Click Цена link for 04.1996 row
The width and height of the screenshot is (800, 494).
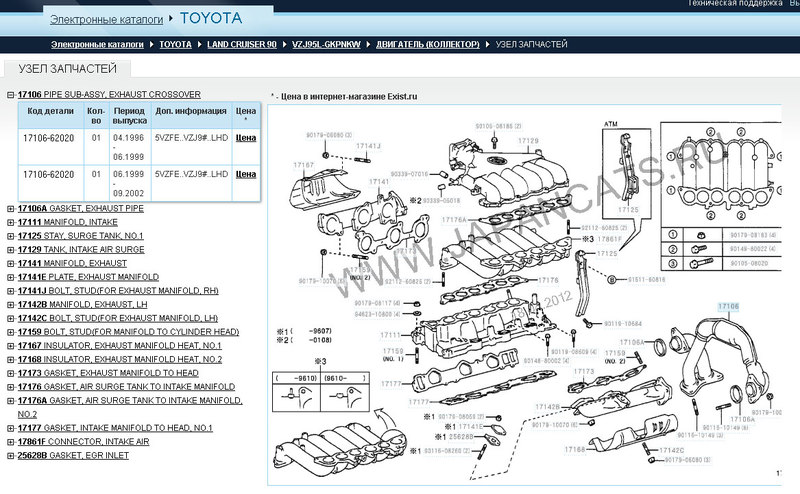tap(246, 138)
